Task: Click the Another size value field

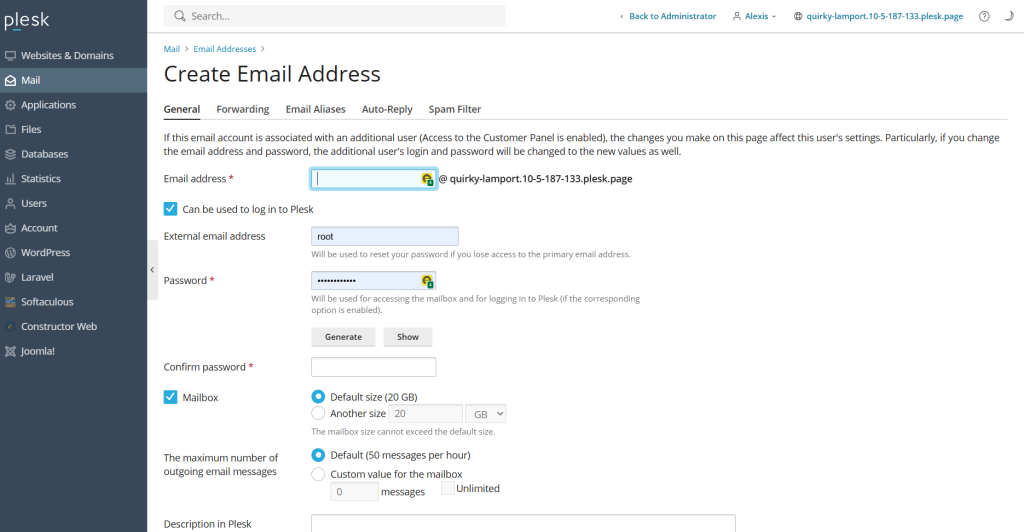Action: point(426,414)
